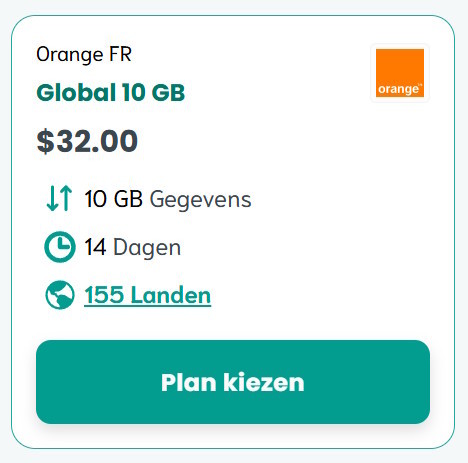Click the word Landen in the link

[171, 295]
